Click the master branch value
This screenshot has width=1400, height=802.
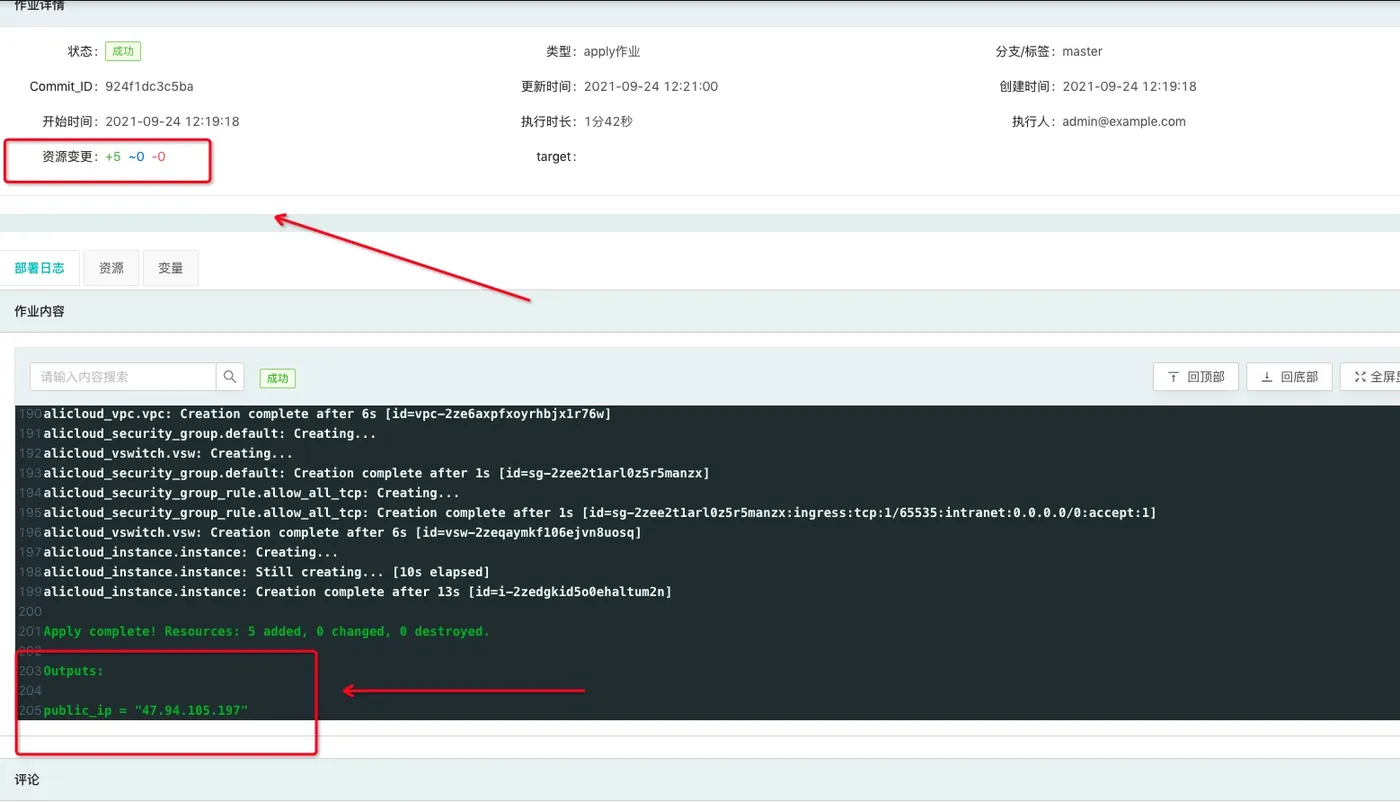coord(1082,51)
